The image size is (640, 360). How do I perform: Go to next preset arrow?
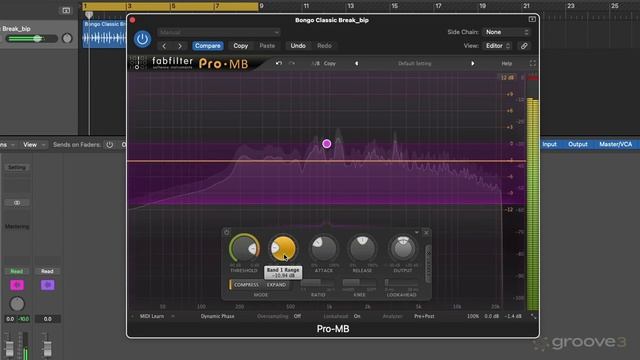(x=473, y=64)
